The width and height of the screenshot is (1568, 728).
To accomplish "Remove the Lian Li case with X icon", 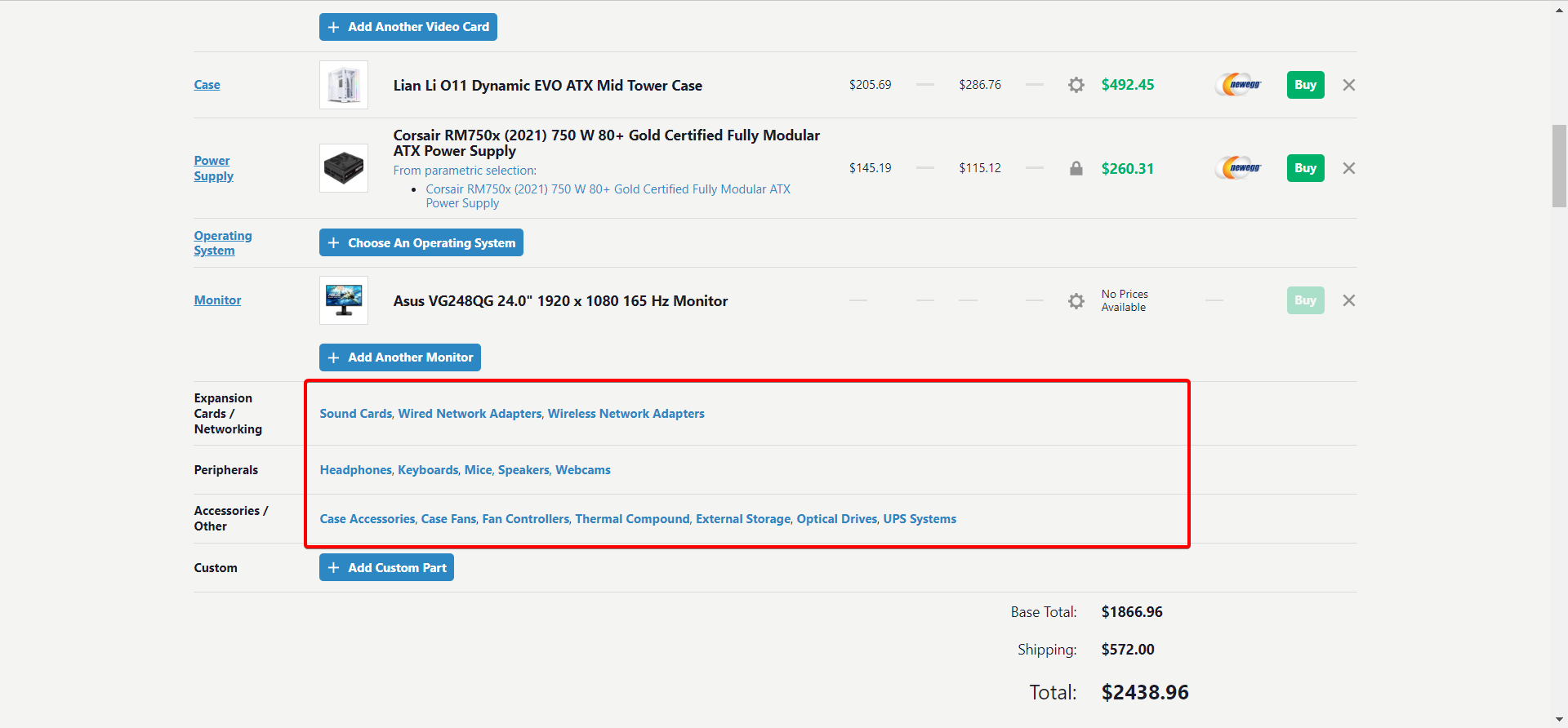I will pyautogui.click(x=1349, y=85).
